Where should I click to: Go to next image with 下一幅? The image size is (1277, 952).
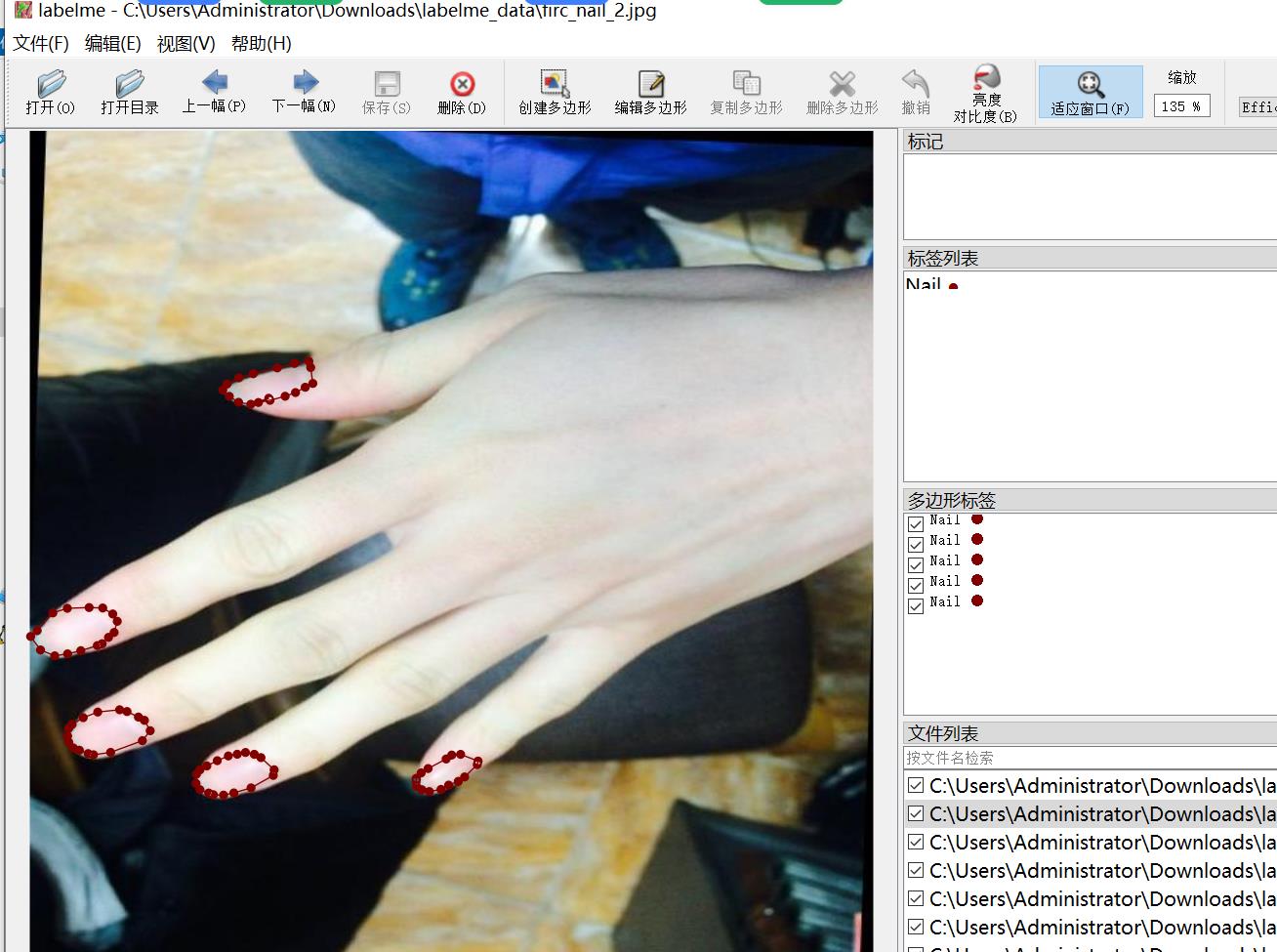coord(305,93)
